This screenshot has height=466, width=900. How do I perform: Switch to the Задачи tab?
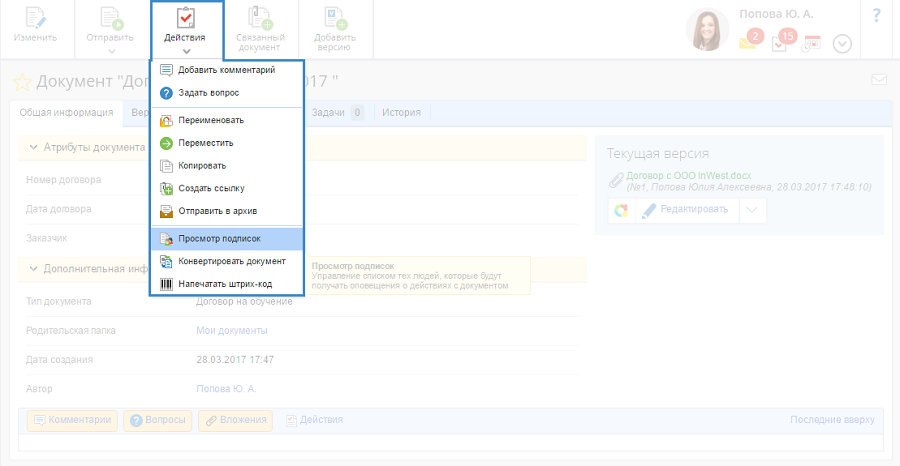(338, 112)
